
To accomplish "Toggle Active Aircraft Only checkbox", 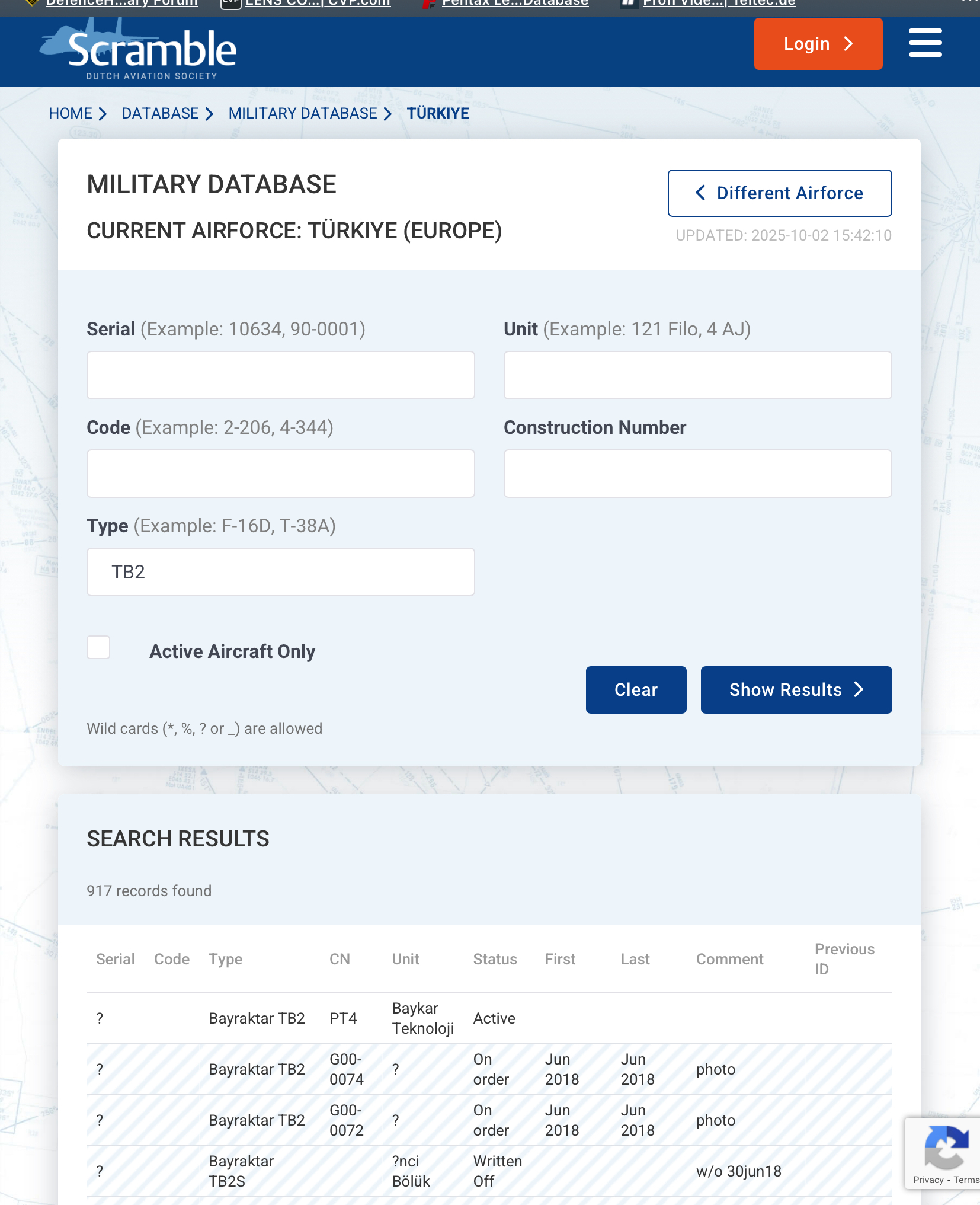I will tap(98, 647).
